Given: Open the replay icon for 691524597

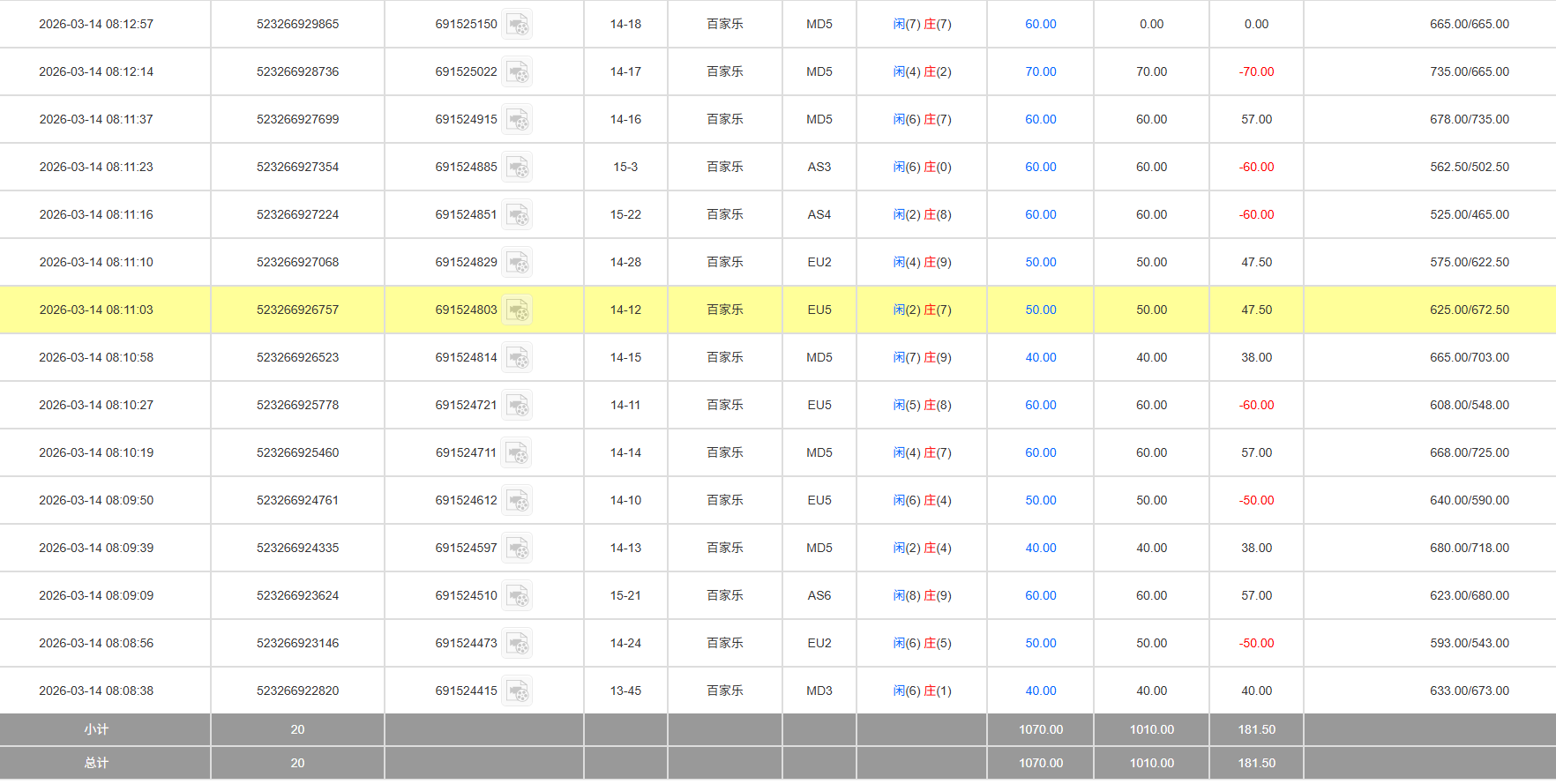Looking at the screenshot, I should click(517, 549).
